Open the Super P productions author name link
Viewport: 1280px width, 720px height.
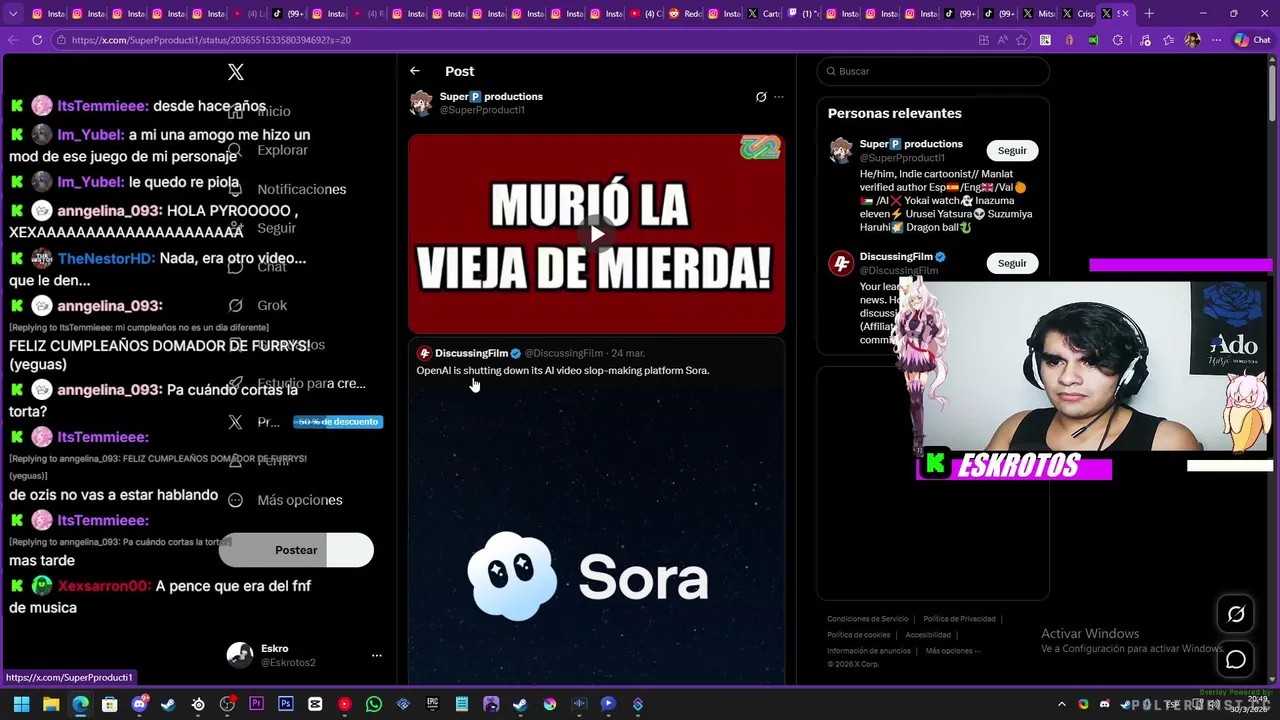491,96
